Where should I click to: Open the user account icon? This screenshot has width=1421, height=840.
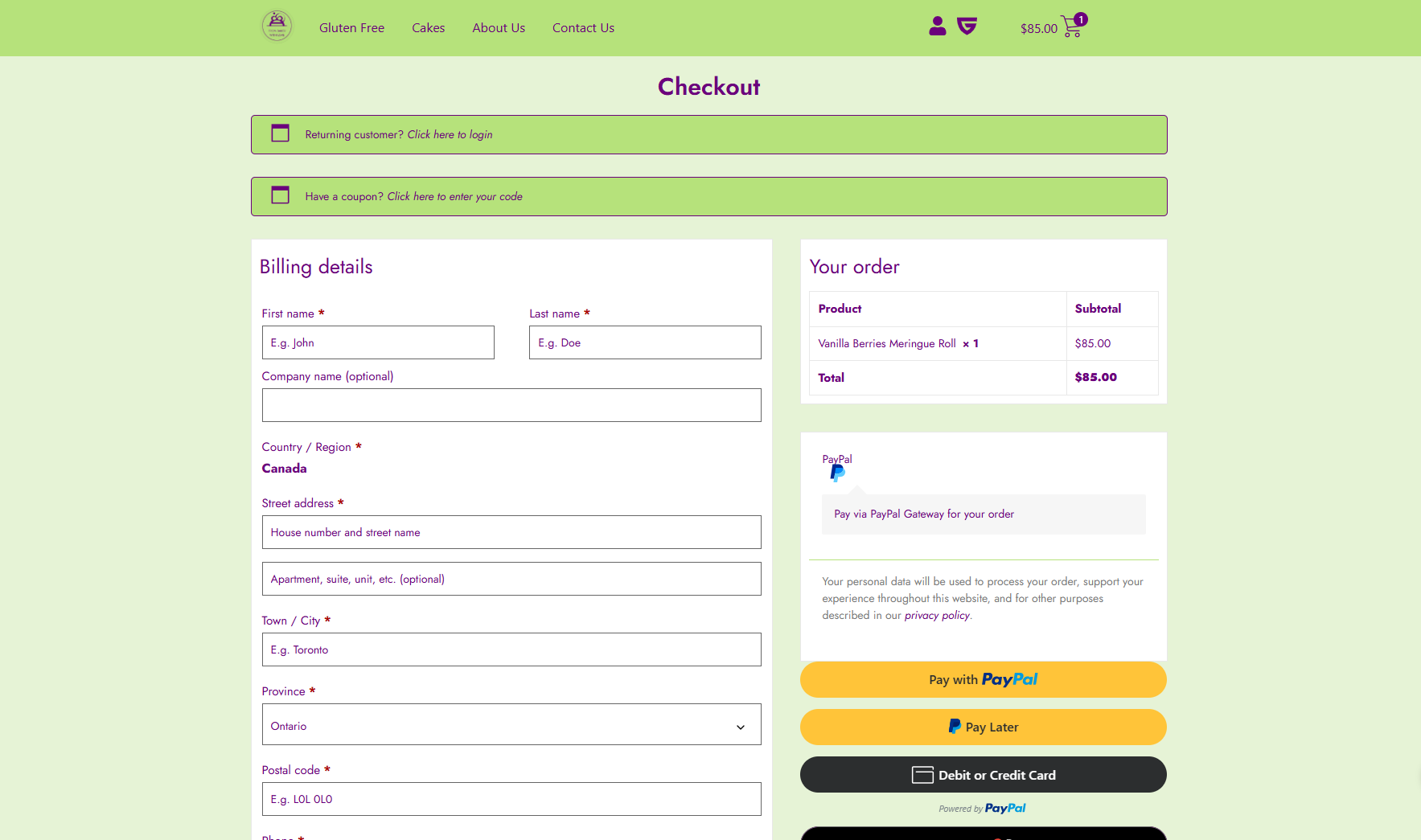[x=937, y=27]
